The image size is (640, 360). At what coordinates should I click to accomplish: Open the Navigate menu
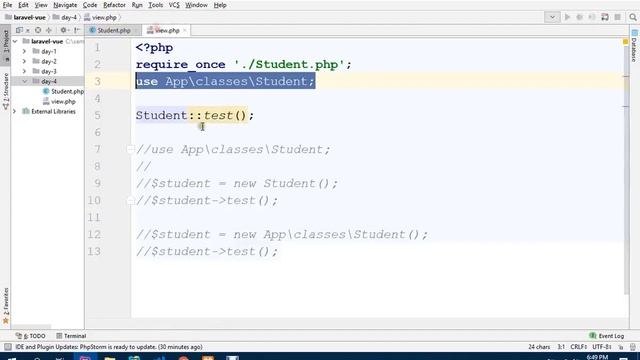tap(65, 5)
